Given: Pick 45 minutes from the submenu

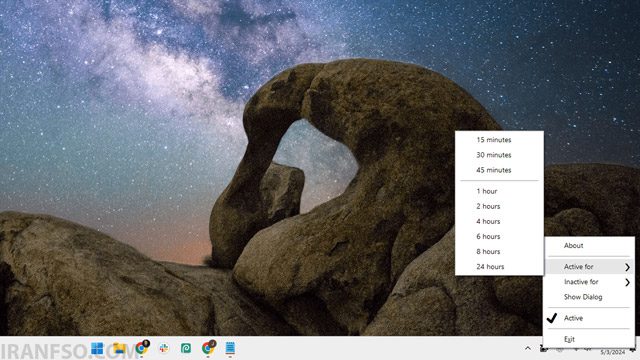Looking at the screenshot, I should point(499,170).
